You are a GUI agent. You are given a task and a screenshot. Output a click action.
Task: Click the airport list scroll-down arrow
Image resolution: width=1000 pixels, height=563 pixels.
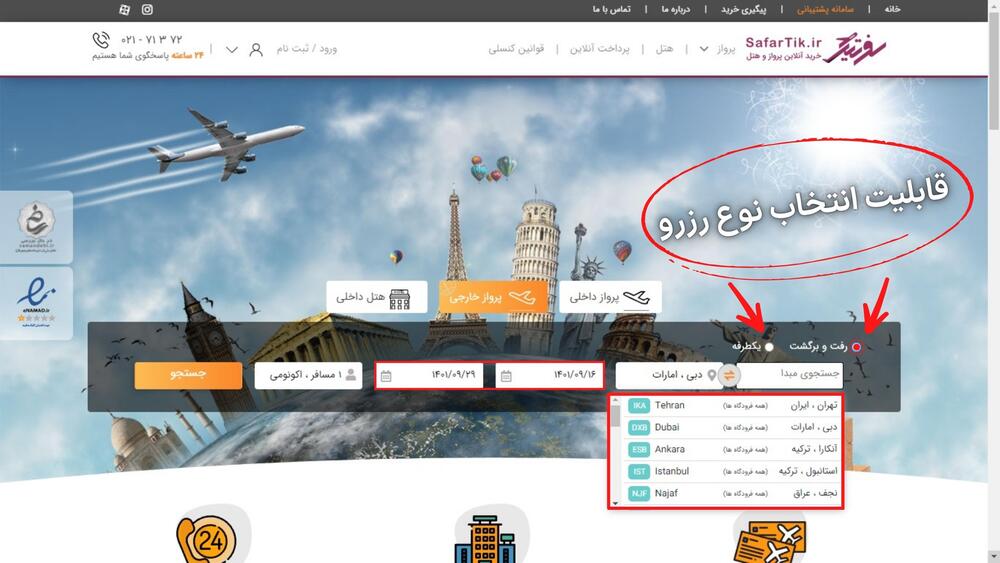[615, 503]
